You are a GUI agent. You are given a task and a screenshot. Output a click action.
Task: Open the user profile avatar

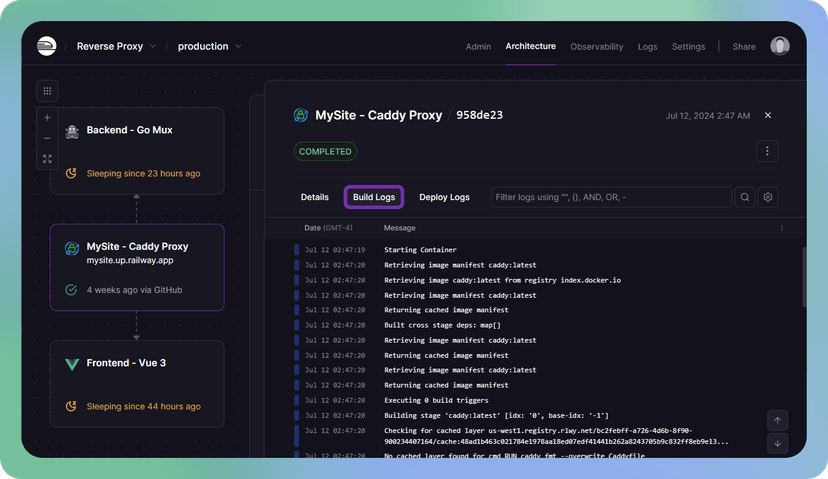click(780, 46)
